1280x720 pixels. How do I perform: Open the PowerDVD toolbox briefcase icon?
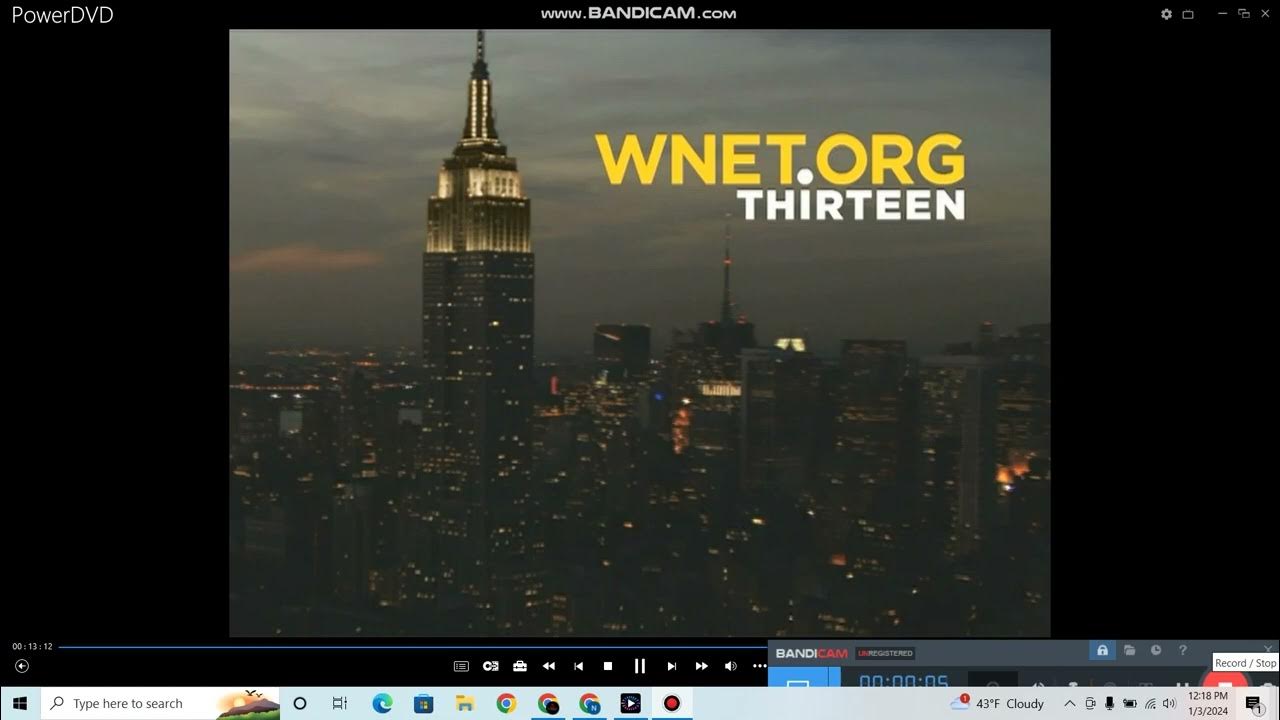(520, 666)
